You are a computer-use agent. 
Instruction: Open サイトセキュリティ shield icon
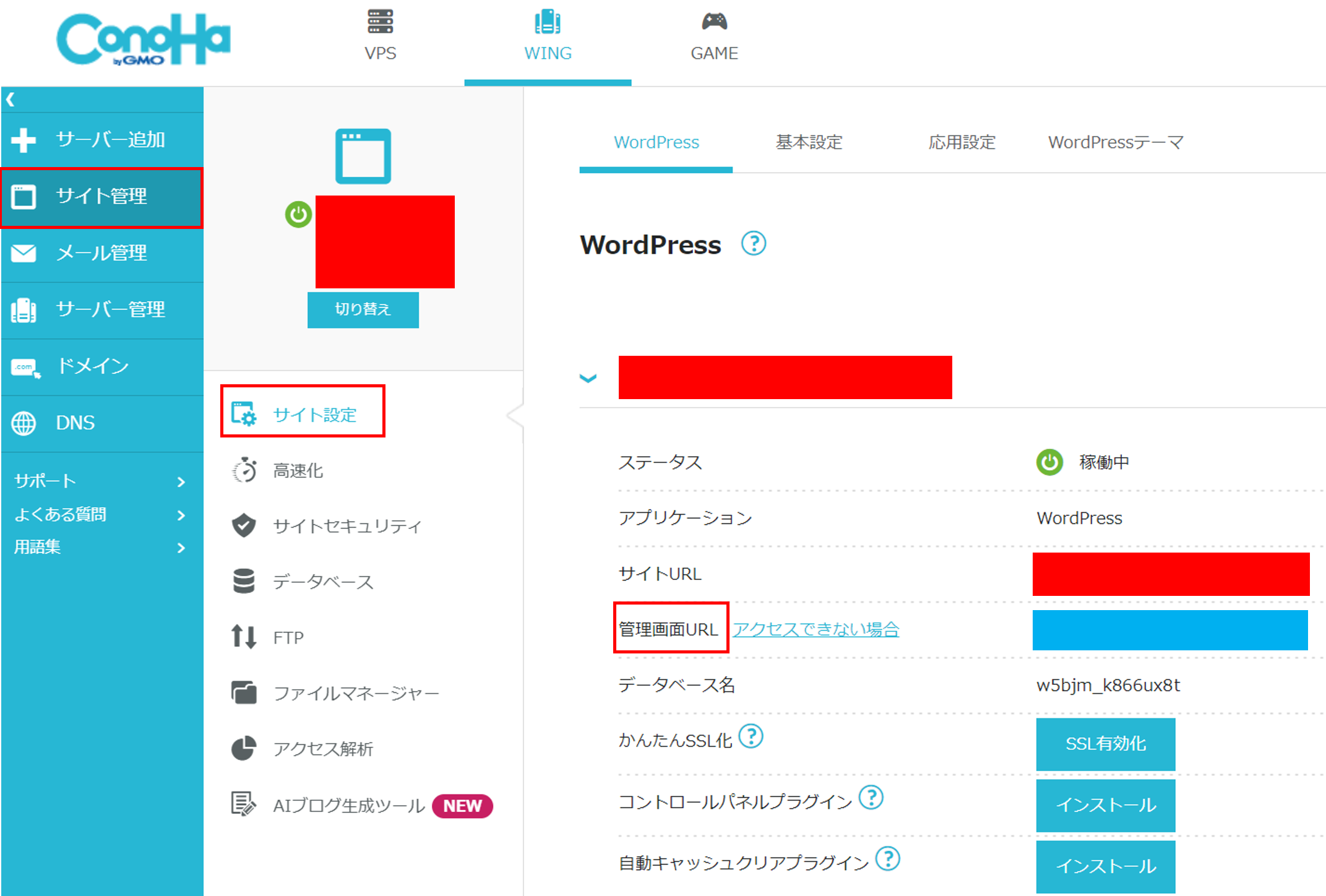(x=244, y=525)
